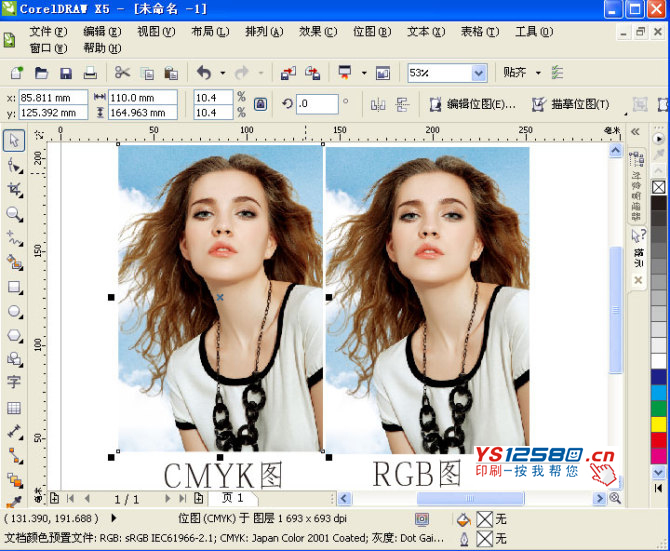This screenshot has height=551, width=670.
Task: Select the Crop tool
Action: (14, 189)
